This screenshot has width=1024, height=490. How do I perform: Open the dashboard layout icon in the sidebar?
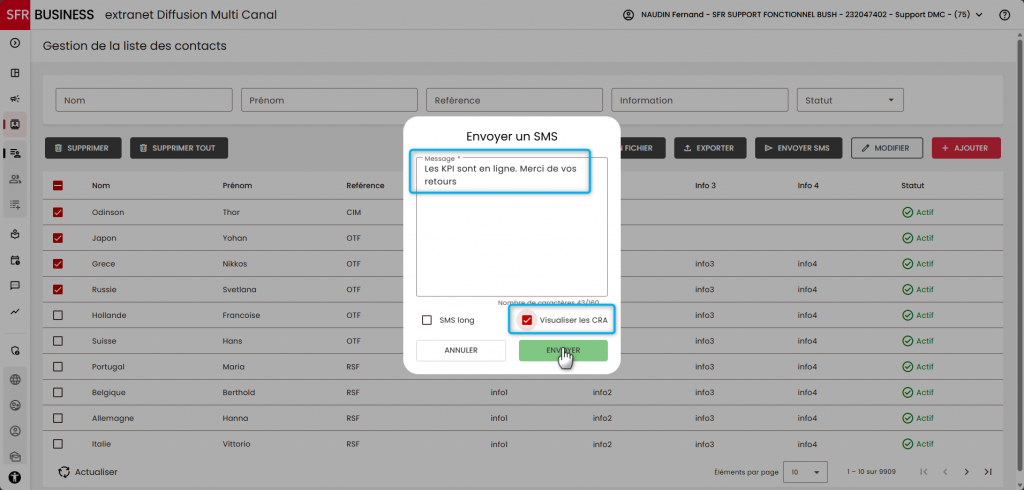click(x=15, y=73)
